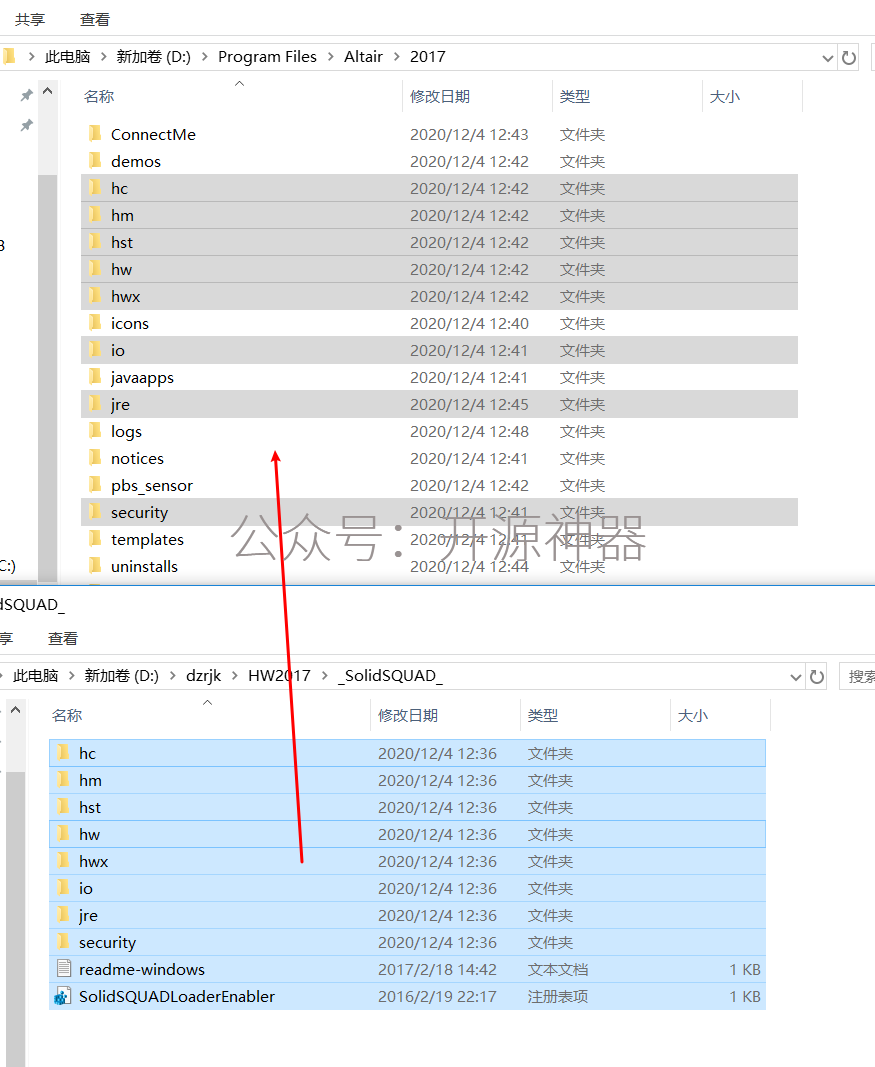The image size is (875, 1067).
Task: Click hm folder icon in Altair 2017 window
Action: click(95, 214)
